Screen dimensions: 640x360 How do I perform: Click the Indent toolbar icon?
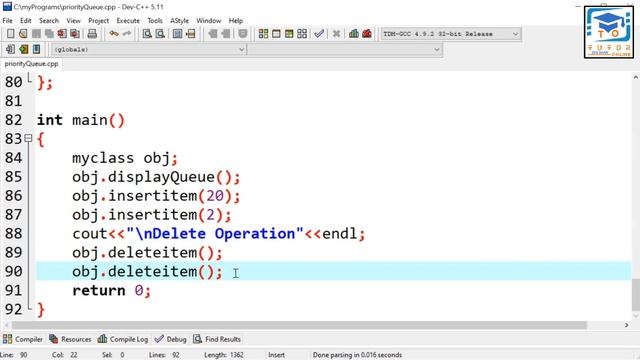[x=213, y=34]
